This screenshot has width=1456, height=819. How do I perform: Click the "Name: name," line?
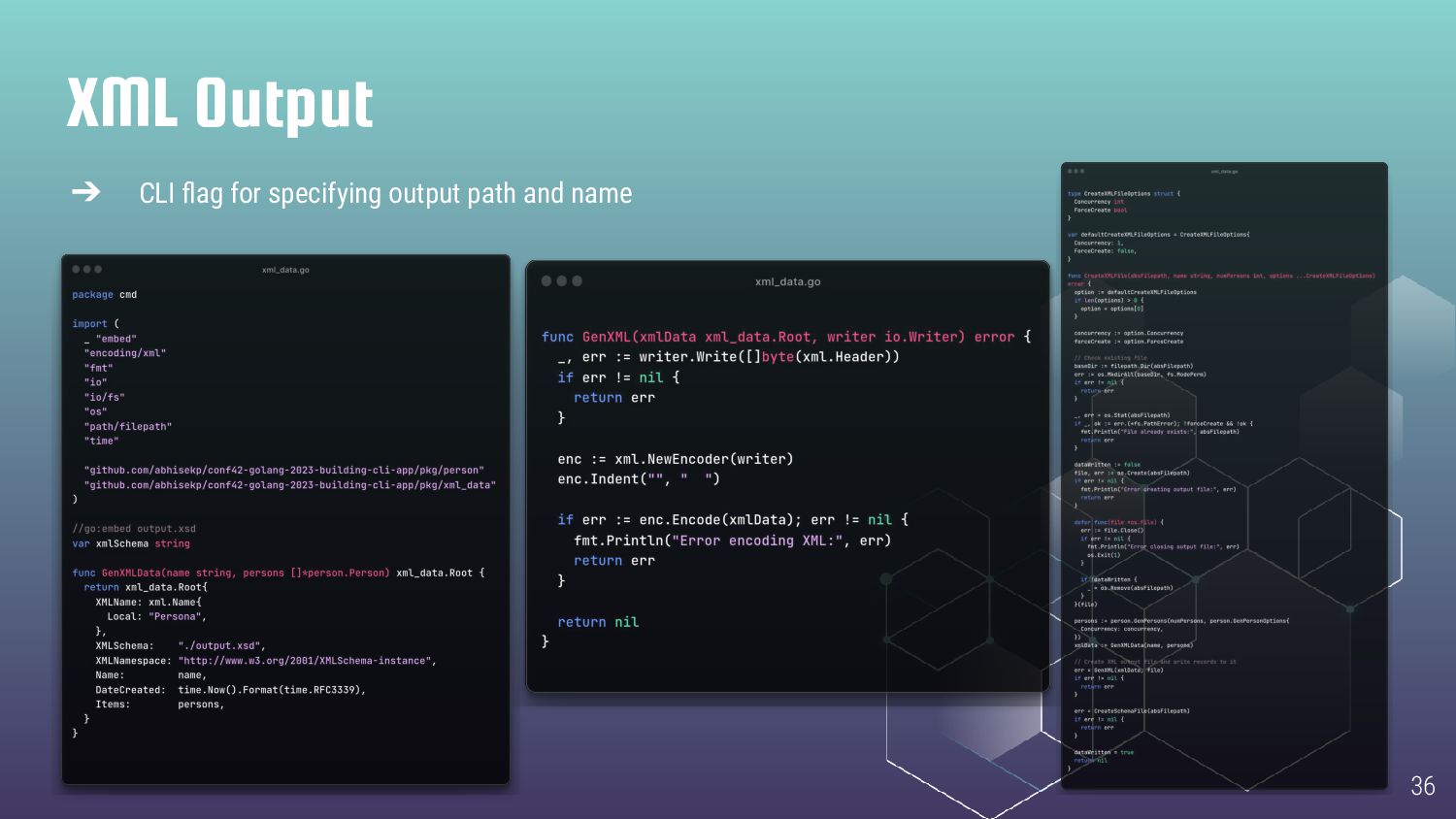(151, 675)
